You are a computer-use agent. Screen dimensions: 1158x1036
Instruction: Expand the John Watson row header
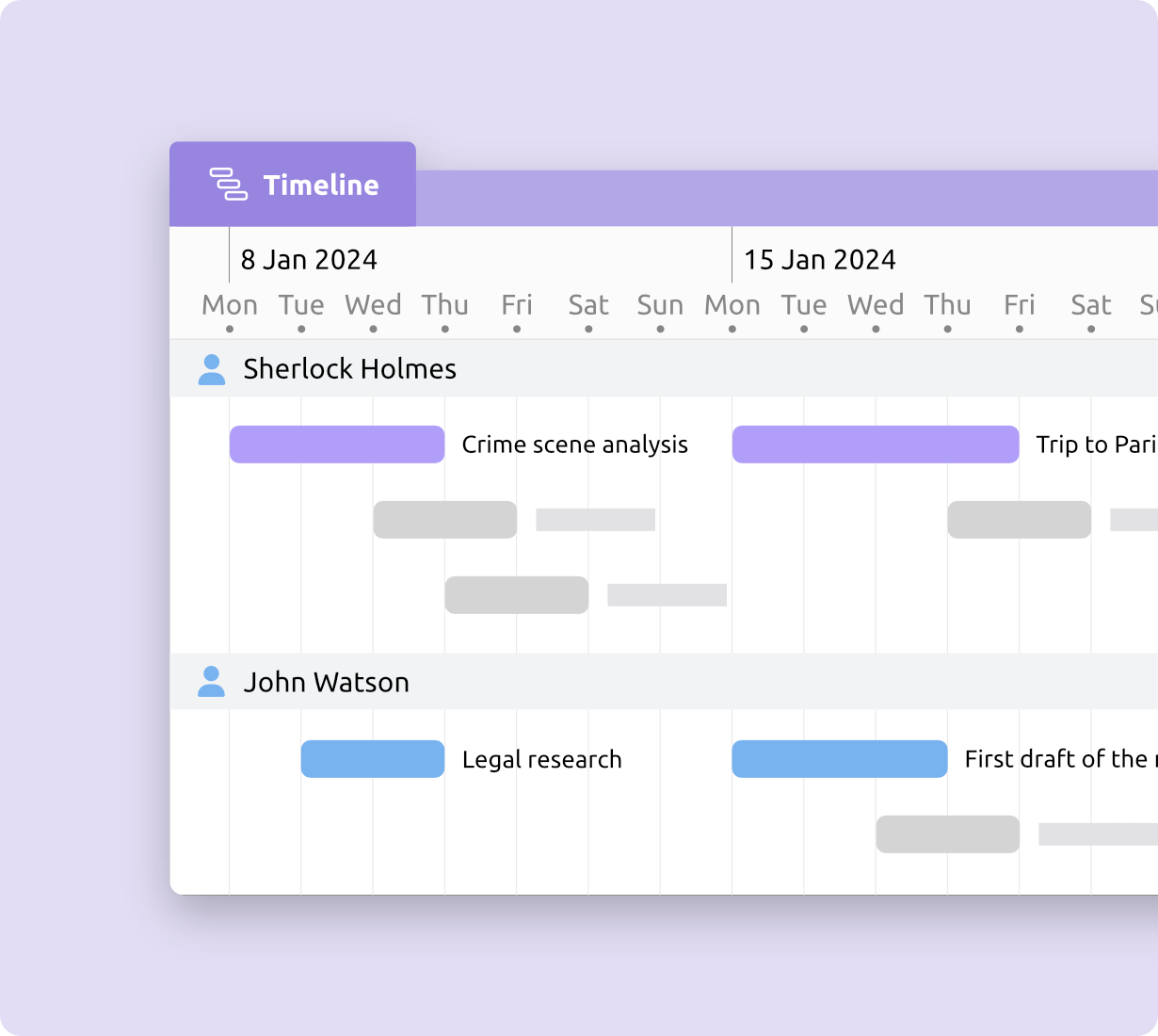click(326, 682)
